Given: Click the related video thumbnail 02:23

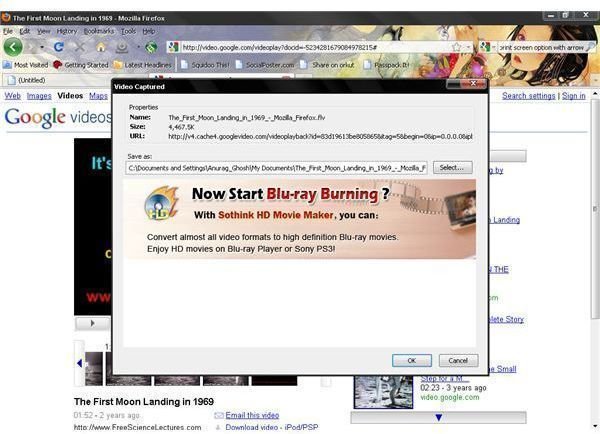Looking at the screenshot, I should coord(383,392).
